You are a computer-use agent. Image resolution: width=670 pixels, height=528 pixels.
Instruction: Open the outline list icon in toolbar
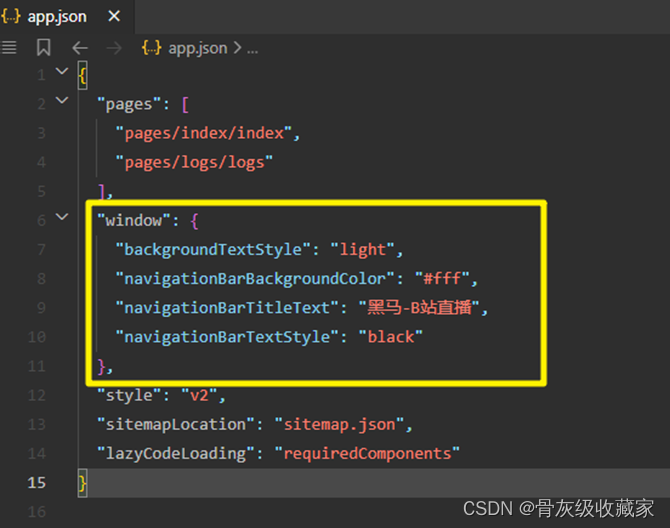tap(9, 47)
